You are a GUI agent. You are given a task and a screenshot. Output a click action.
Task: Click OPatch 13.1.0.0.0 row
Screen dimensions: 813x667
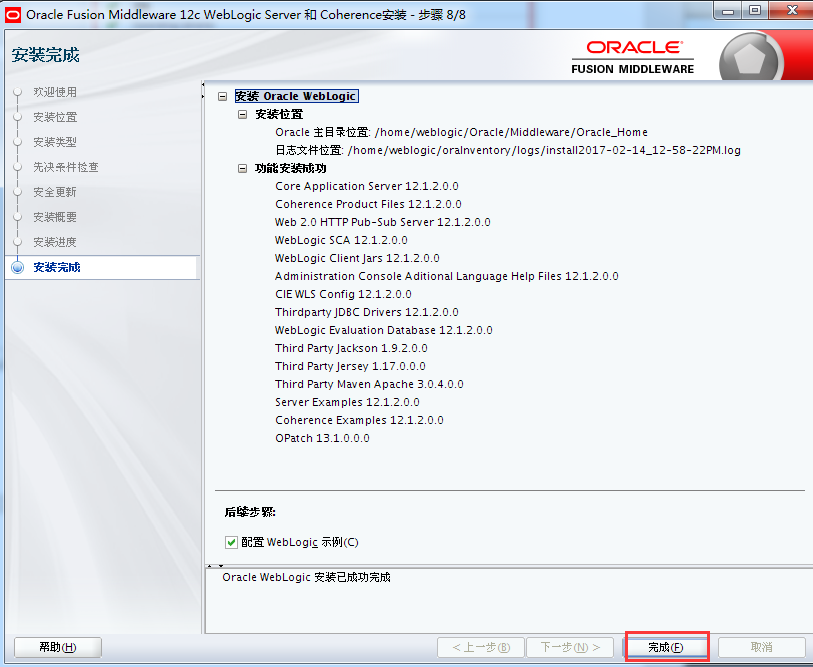tap(322, 438)
